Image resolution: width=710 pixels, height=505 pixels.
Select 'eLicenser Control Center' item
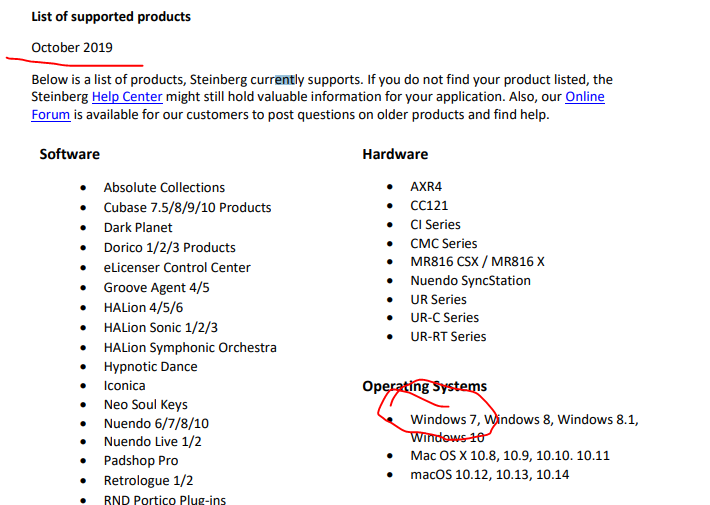[x=177, y=267]
